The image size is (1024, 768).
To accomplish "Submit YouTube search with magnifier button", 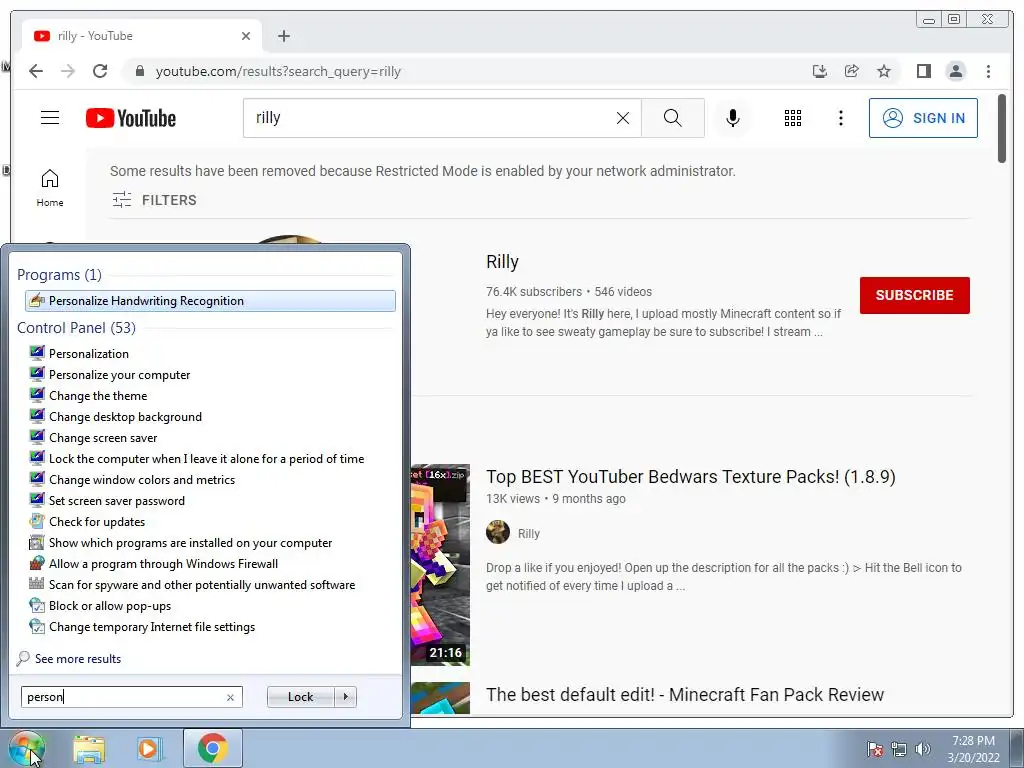I will click(x=673, y=118).
